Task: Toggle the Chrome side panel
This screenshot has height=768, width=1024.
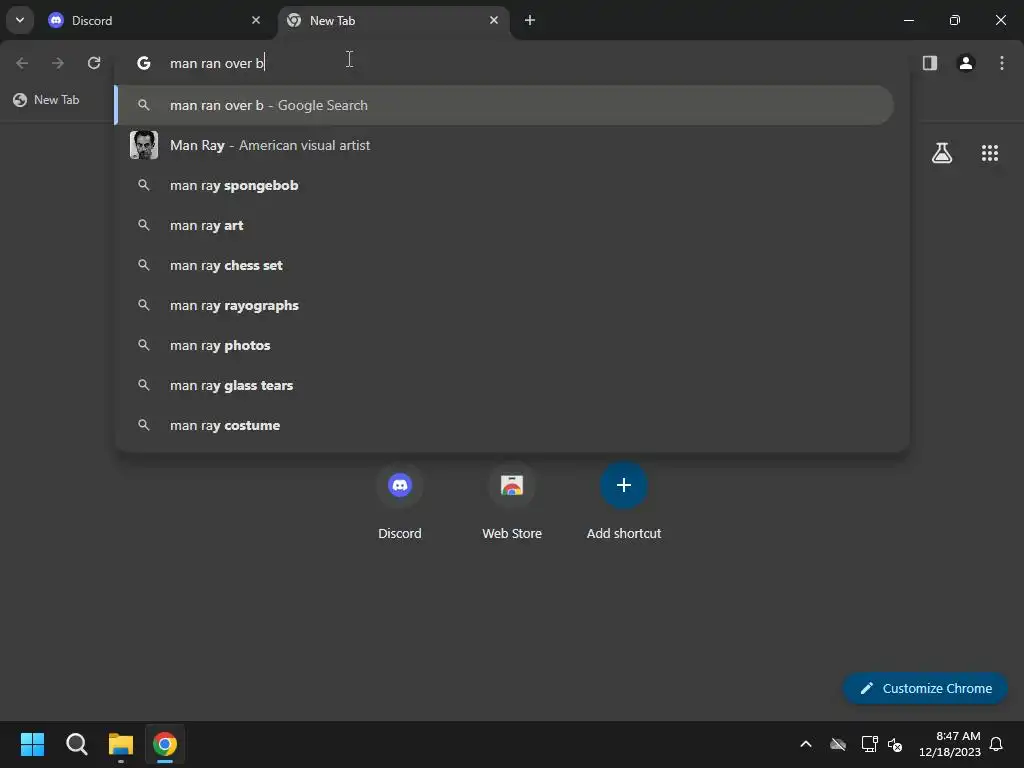Action: coord(930,63)
